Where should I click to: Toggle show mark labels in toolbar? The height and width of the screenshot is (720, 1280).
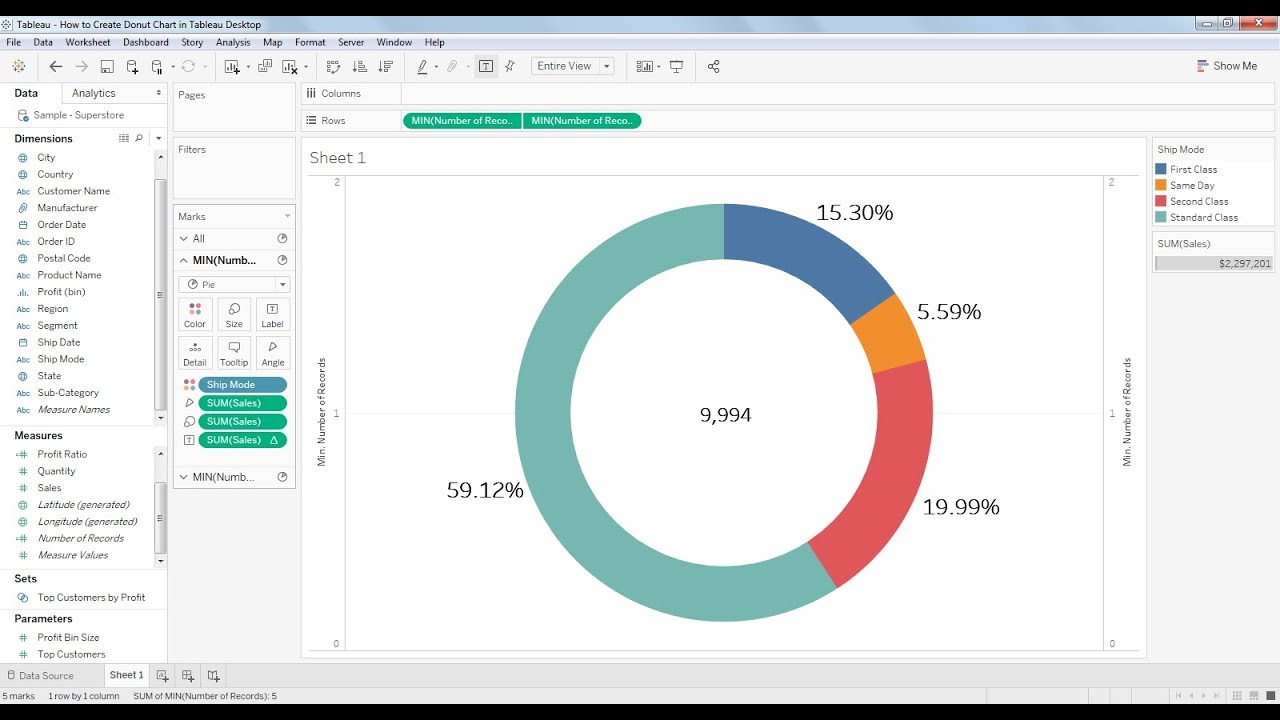(486, 66)
